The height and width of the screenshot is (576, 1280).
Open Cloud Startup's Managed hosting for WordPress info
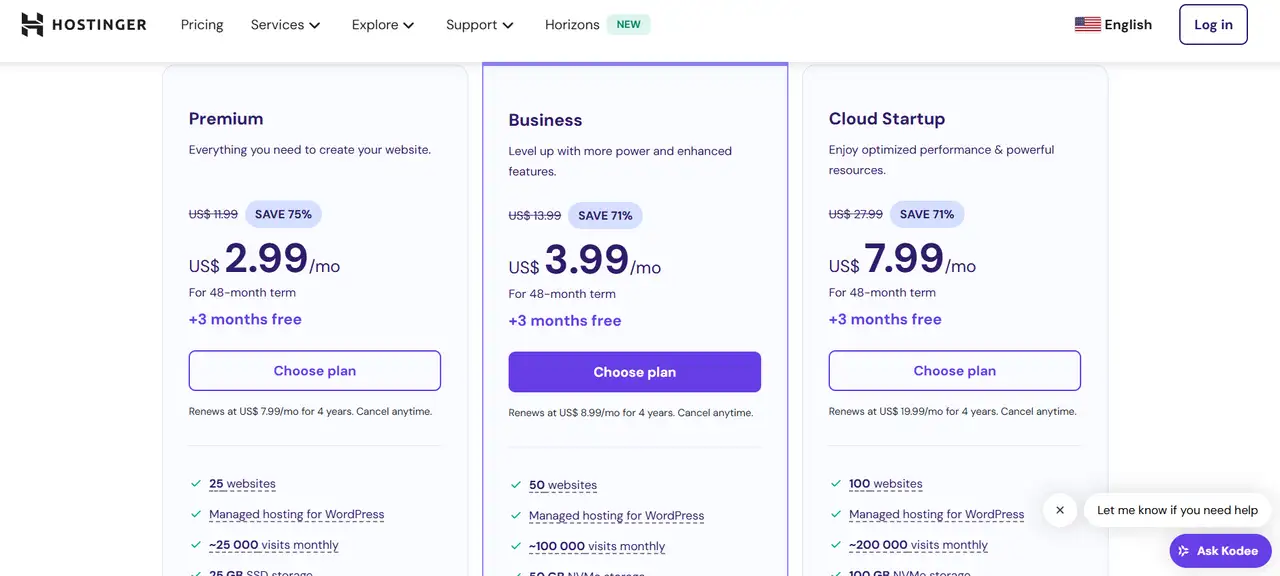pyautogui.click(x=937, y=514)
